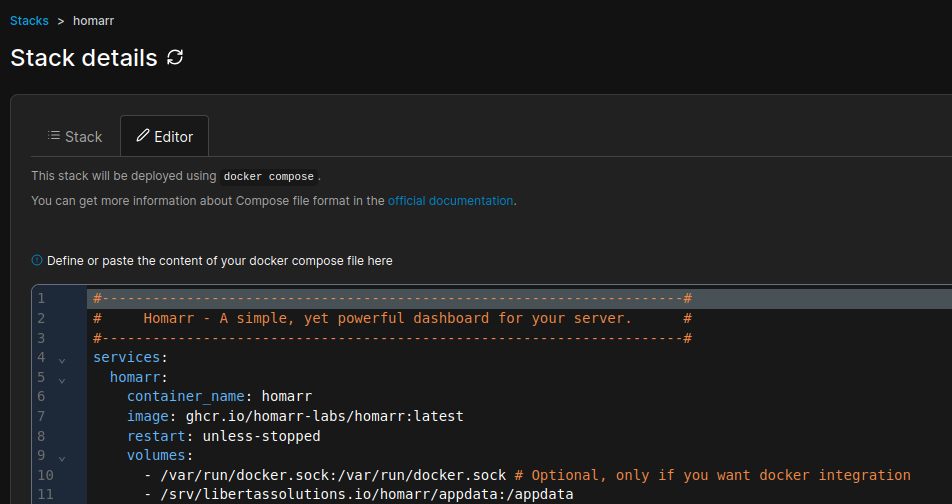Click the image line ghcr.io/homarr-labs/homarr:latest
952x504 pixels.
tap(295, 416)
